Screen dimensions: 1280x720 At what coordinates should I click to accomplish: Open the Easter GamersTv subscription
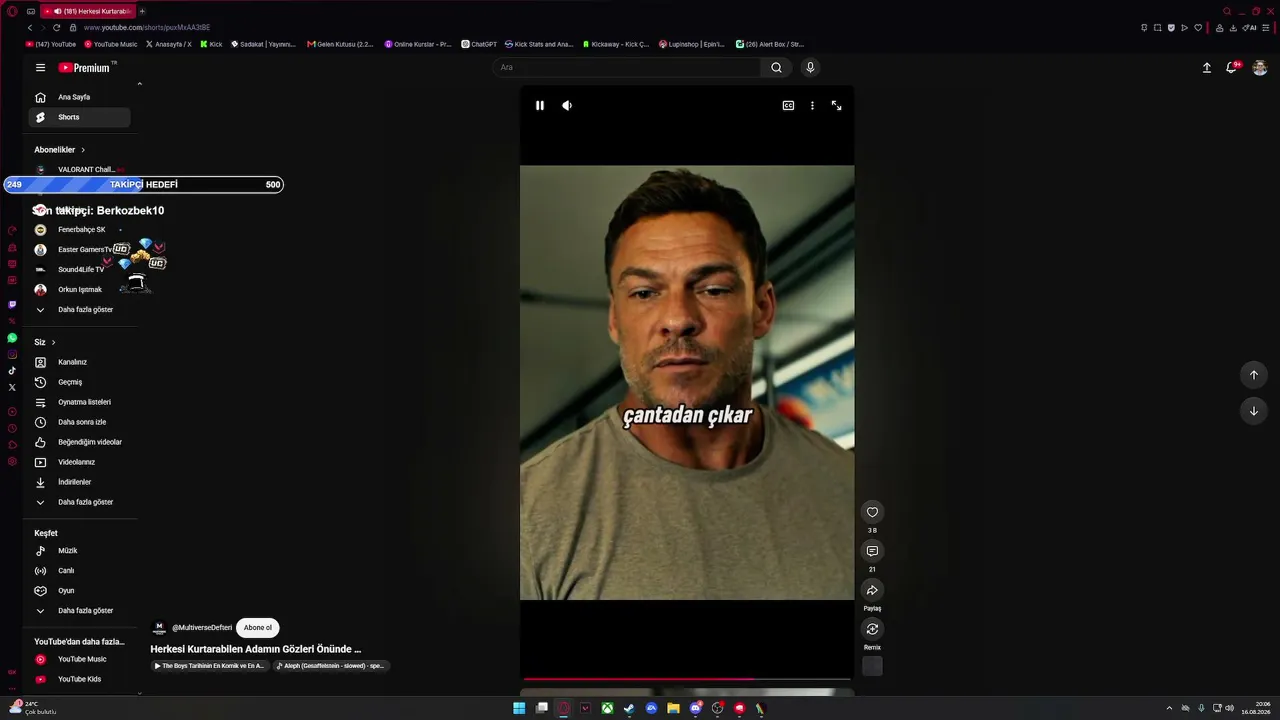tap(80, 250)
